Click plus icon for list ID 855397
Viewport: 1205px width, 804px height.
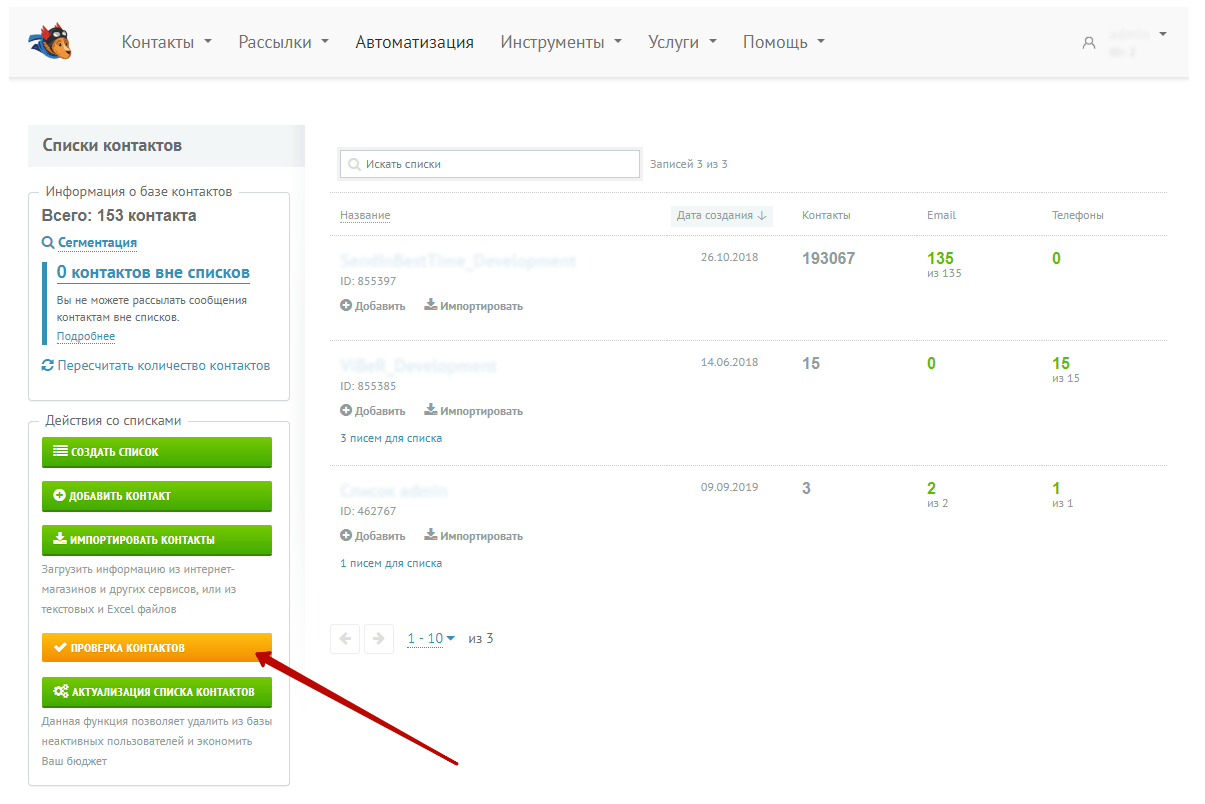pyautogui.click(x=346, y=306)
